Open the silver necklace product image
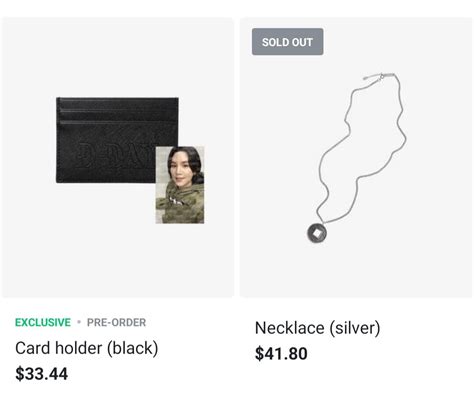Screen dimensions: 474x394 point(356,157)
